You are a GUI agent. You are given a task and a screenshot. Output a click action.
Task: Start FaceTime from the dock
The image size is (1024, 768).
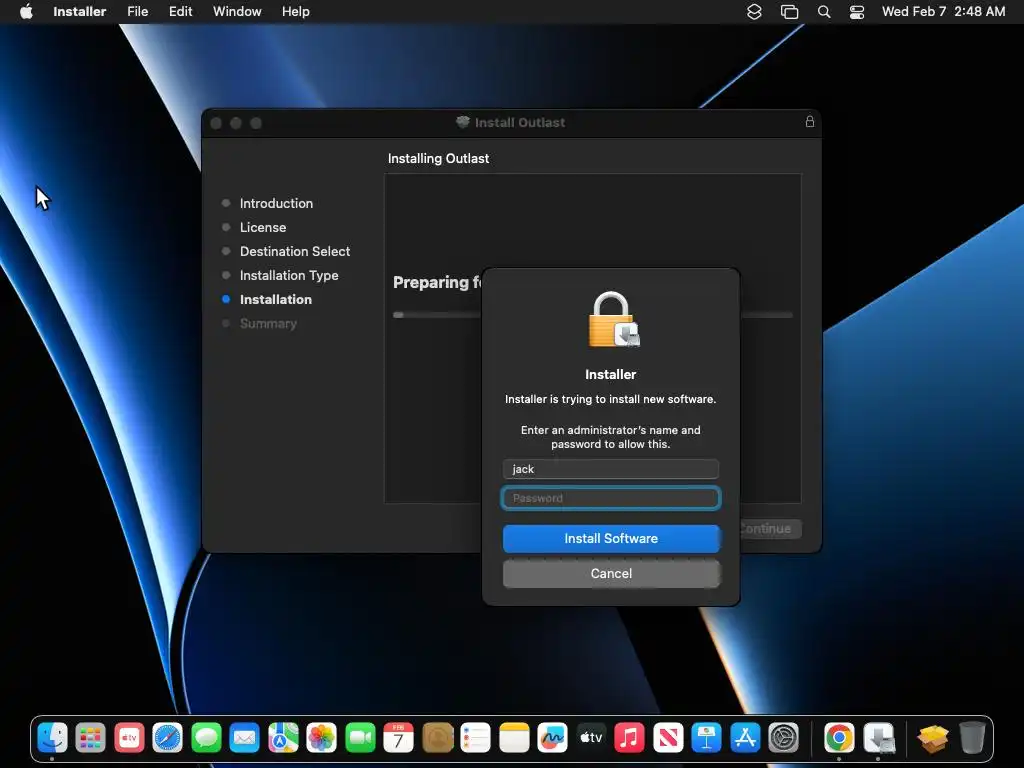(360, 738)
